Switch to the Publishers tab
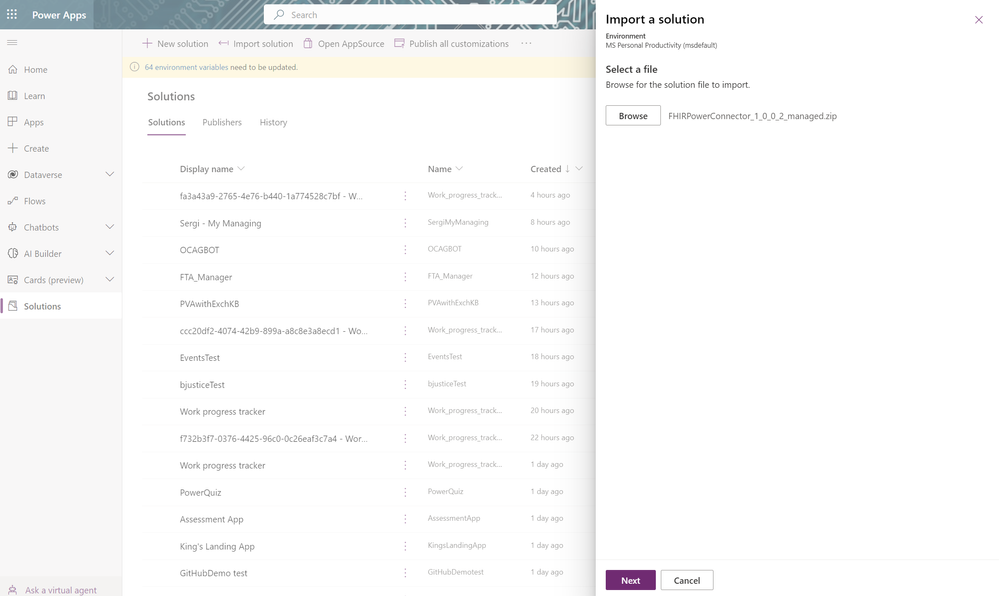Image resolution: width=999 pixels, height=596 pixels. pos(222,122)
